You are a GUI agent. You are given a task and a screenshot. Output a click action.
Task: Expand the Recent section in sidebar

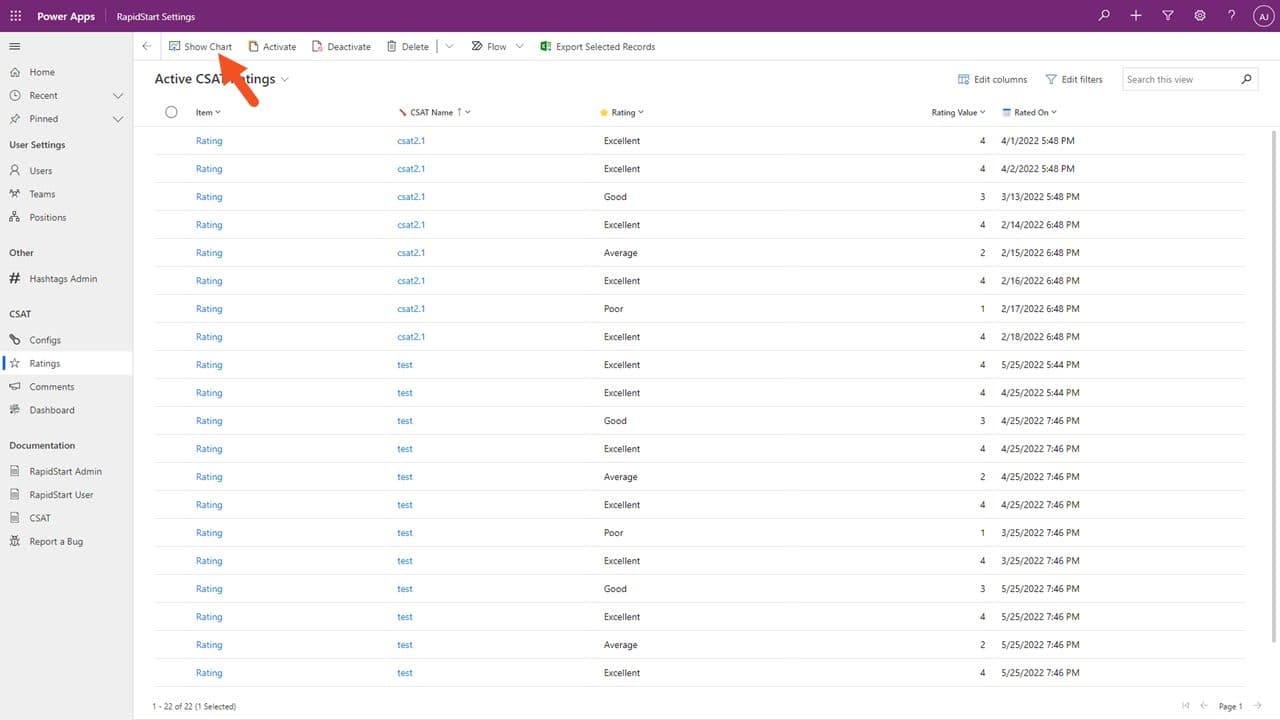(x=117, y=96)
